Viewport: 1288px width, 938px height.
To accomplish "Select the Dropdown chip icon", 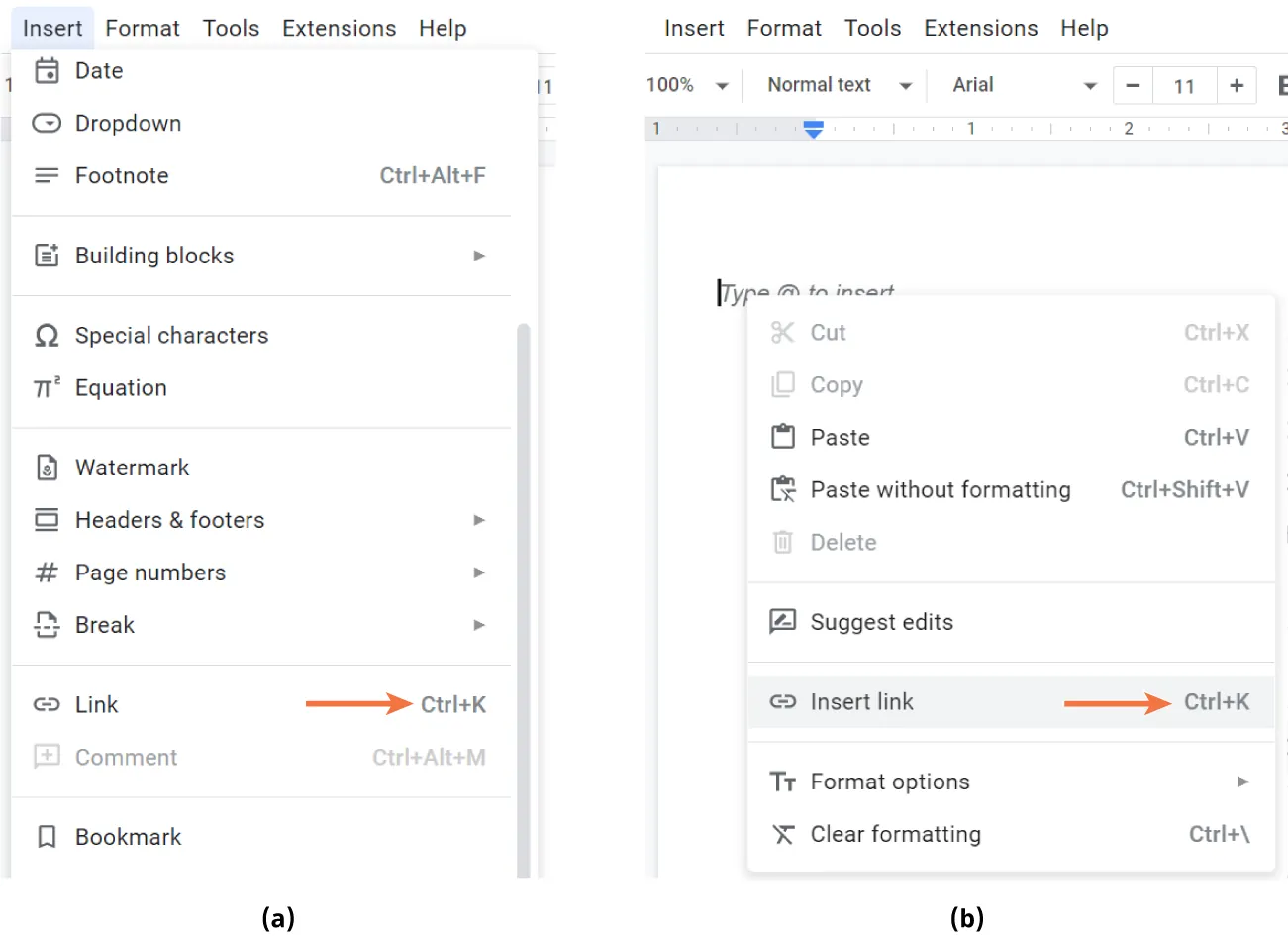I will pos(47,123).
